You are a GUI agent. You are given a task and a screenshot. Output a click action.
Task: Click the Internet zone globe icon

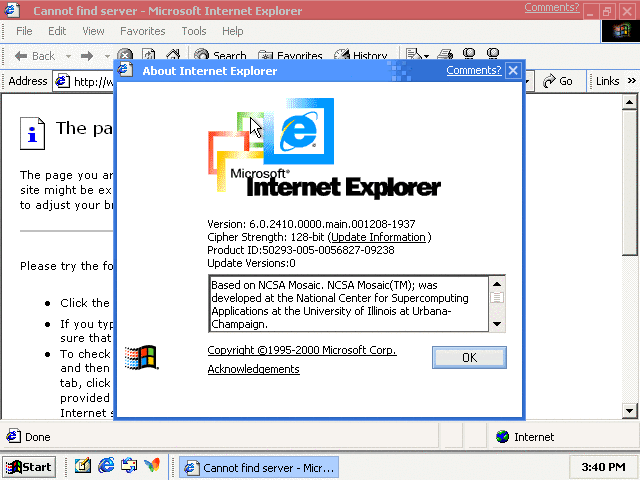click(502, 437)
